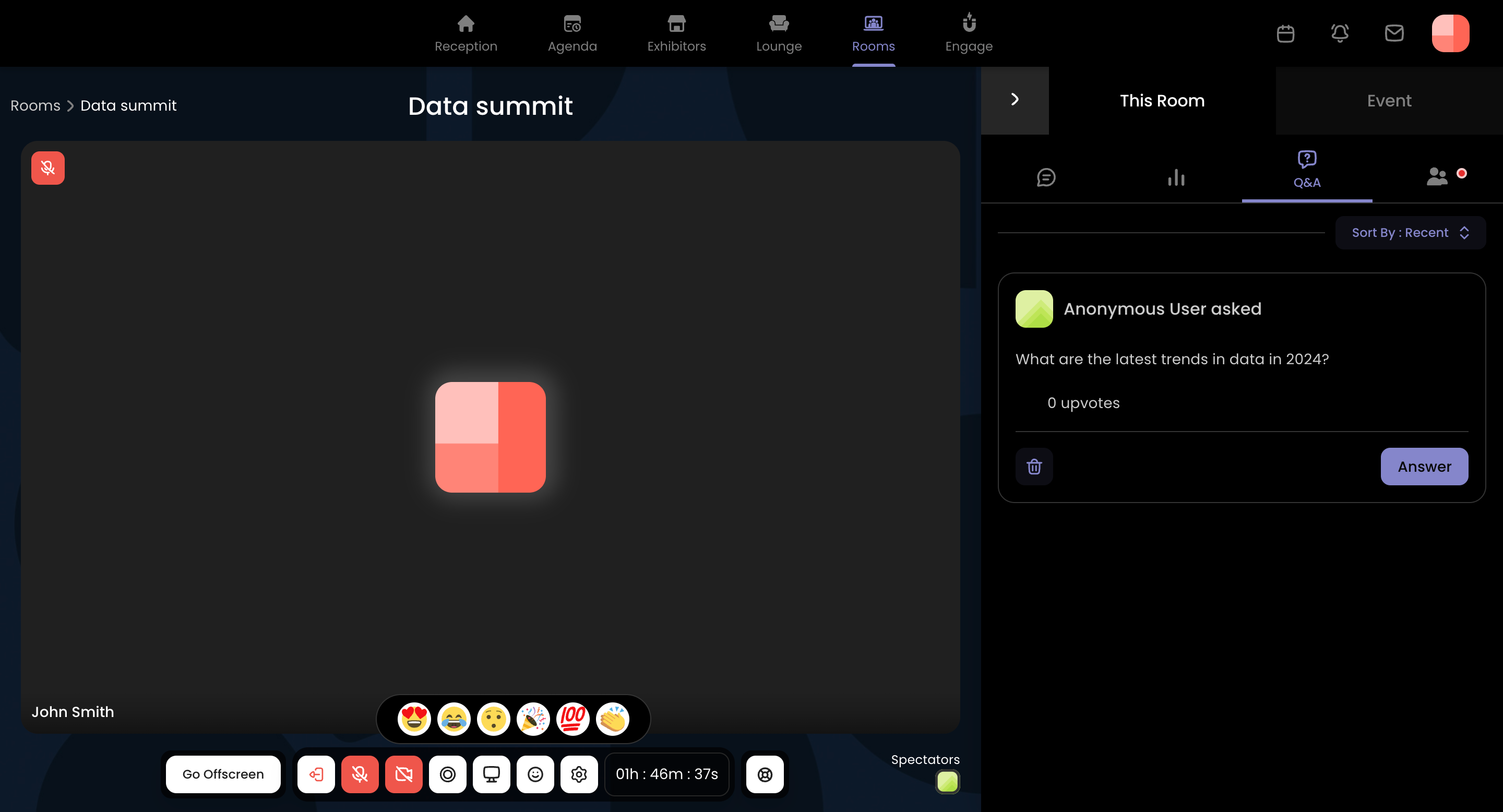Select the Q&A tab
Screen dimensions: 1503x812
(x=1306, y=170)
